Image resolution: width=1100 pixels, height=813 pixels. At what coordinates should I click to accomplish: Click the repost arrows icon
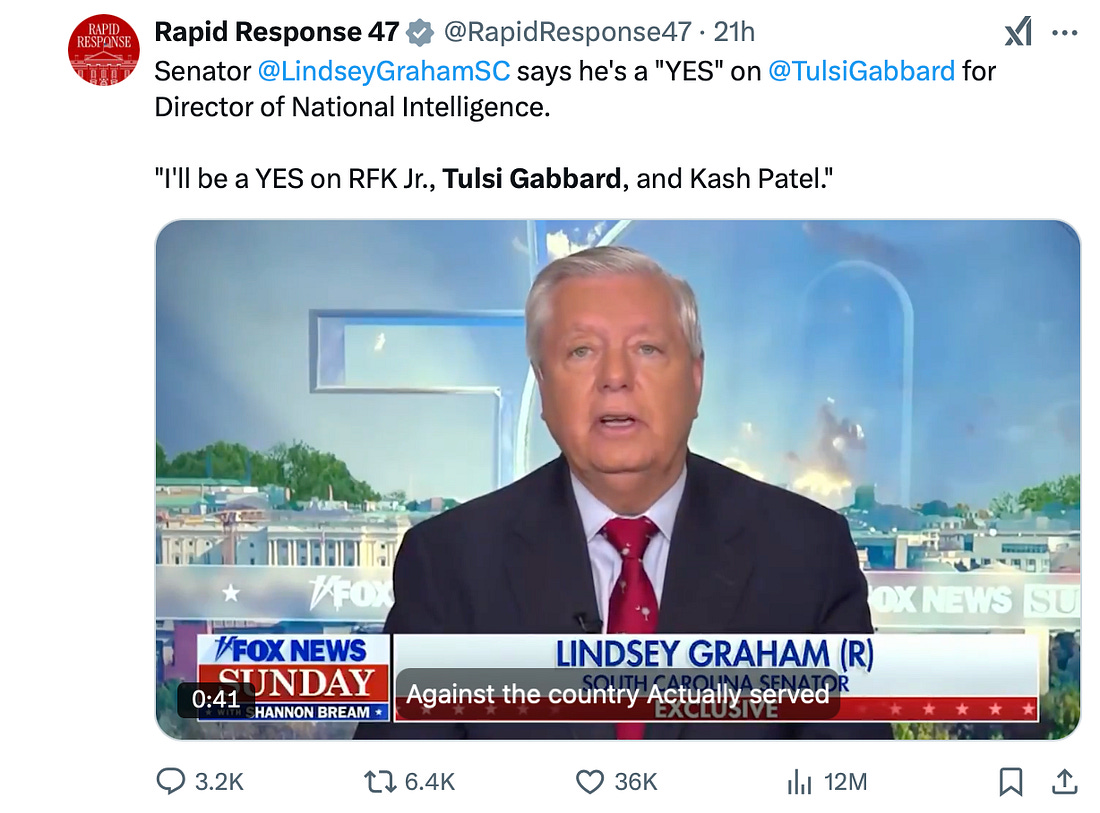pos(380,781)
